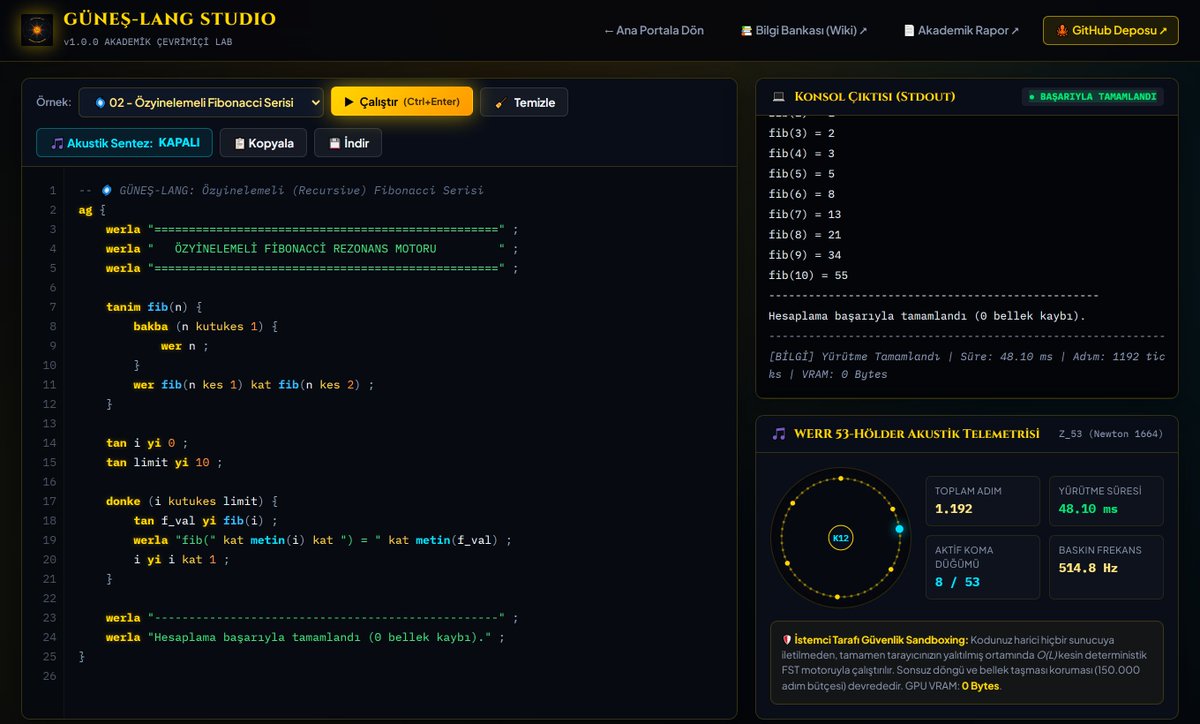
Task: Copy the code using Kopyala
Action: (x=263, y=143)
